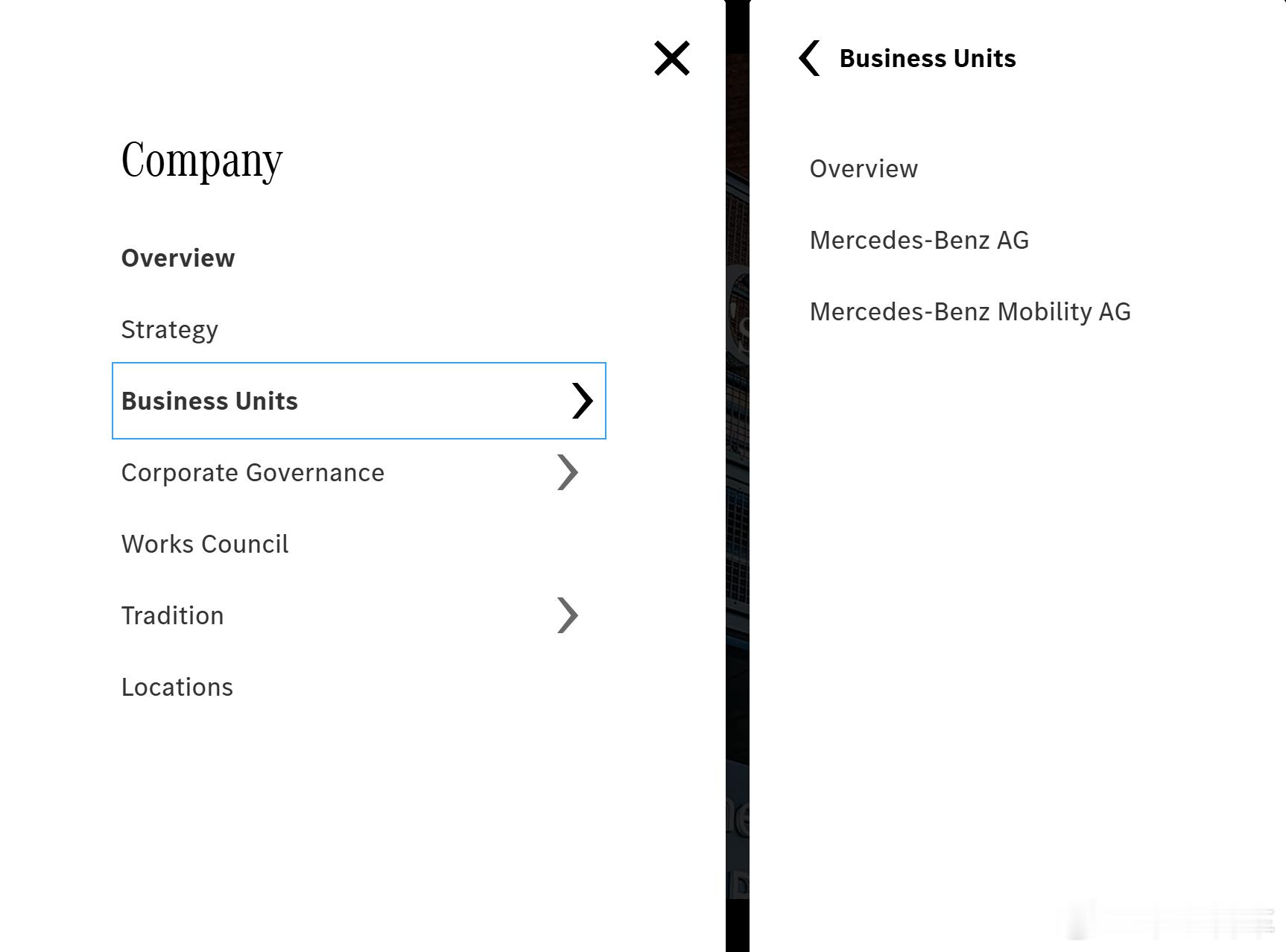Click the Tradition menu label
Screen dimensions: 1286x952
(172, 615)
